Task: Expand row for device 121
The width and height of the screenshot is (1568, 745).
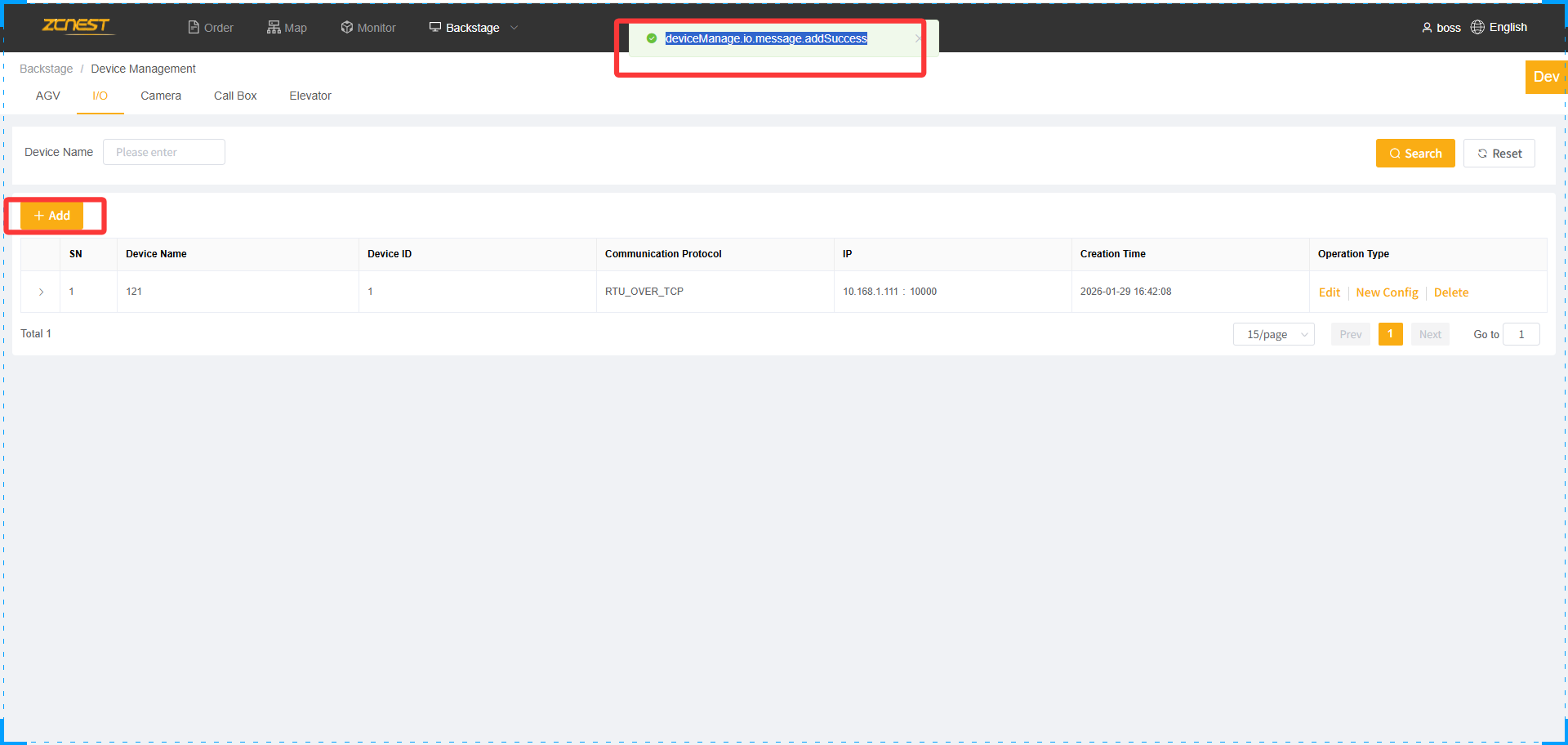Action: click(x=41, y=292)
